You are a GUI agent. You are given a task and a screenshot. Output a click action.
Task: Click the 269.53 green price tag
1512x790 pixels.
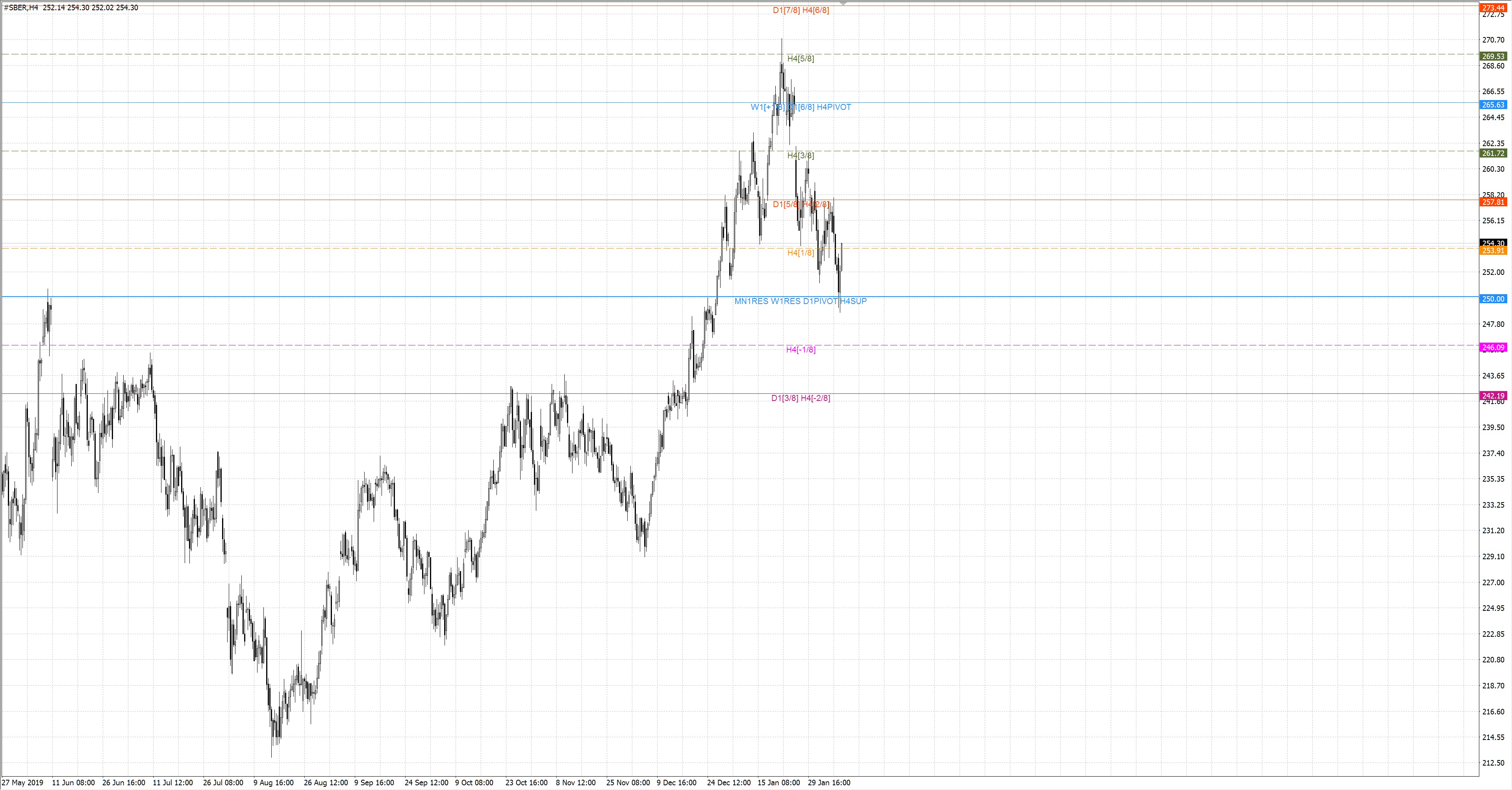(x=1493, y=56)
